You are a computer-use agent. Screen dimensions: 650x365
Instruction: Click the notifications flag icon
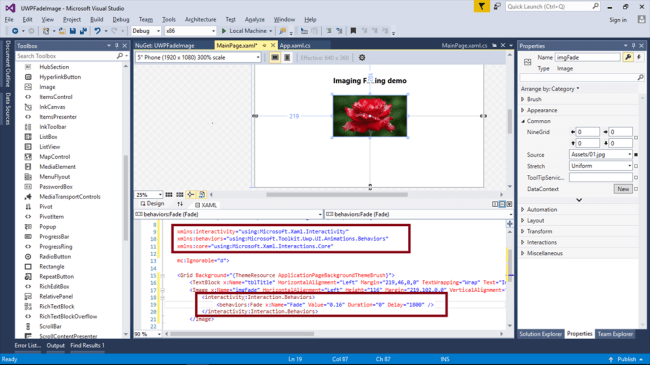click(482, 7)
